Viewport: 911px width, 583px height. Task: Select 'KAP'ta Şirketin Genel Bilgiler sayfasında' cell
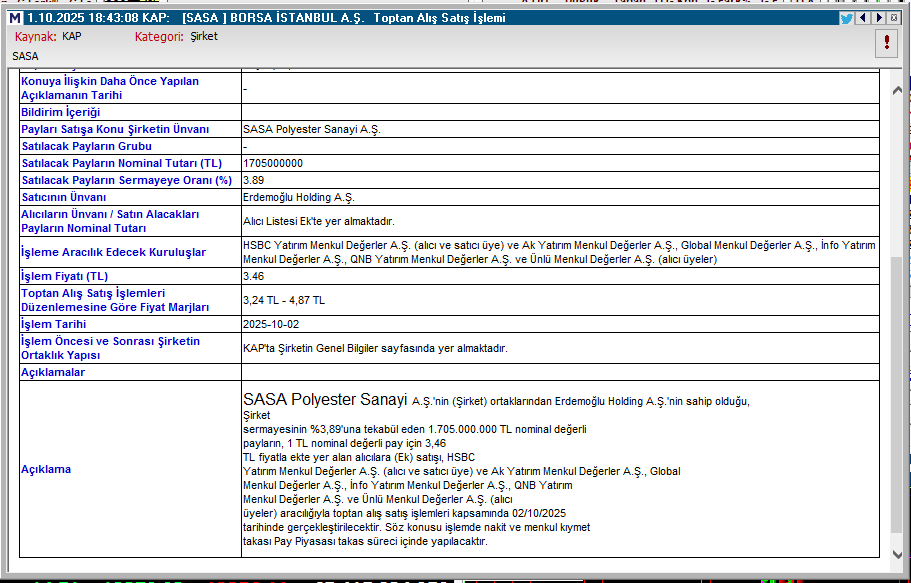[x=560, y=348]
